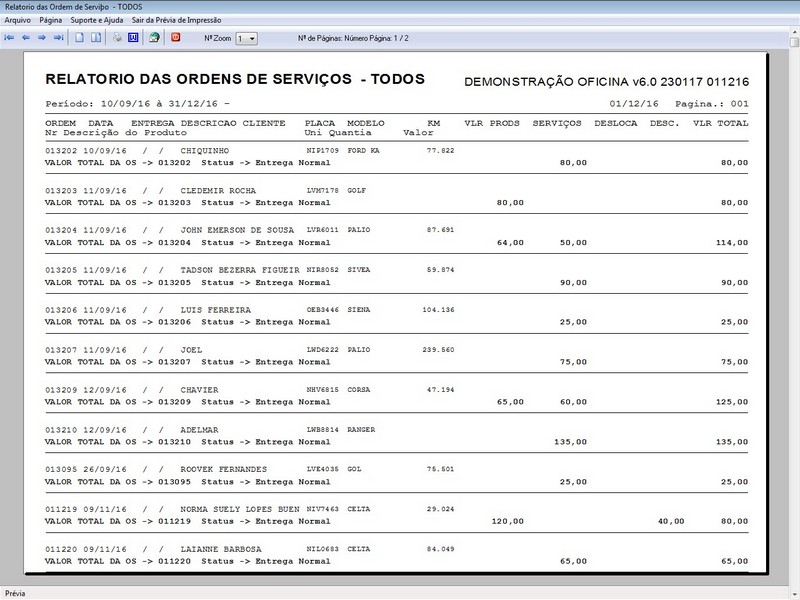Click plate LVM7178
The width and height of the screenshot is (800, 600).
[x=322, y=190]
